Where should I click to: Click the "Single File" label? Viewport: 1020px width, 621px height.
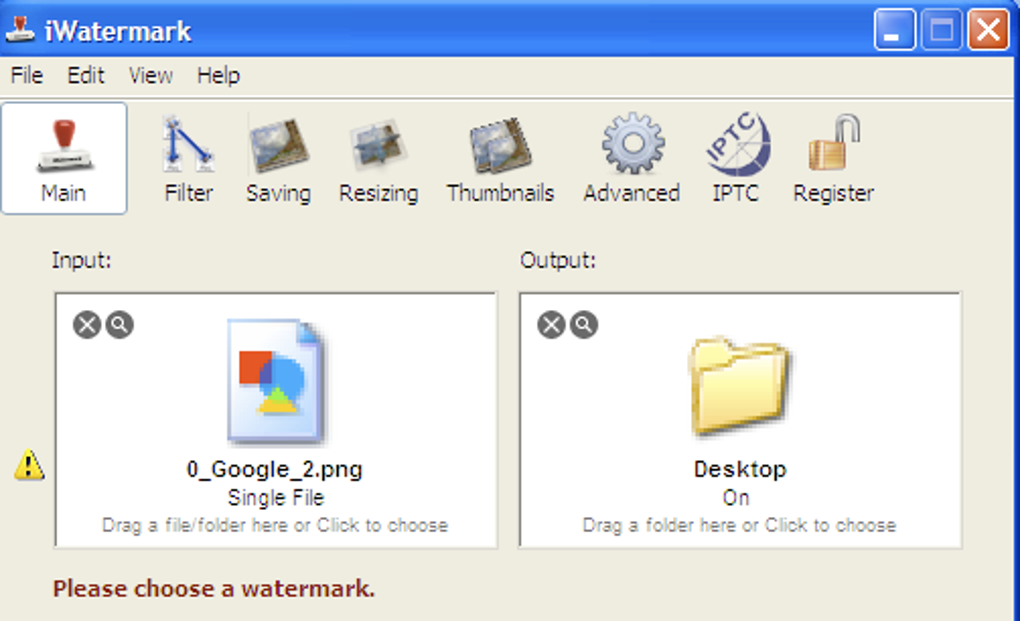276,498
